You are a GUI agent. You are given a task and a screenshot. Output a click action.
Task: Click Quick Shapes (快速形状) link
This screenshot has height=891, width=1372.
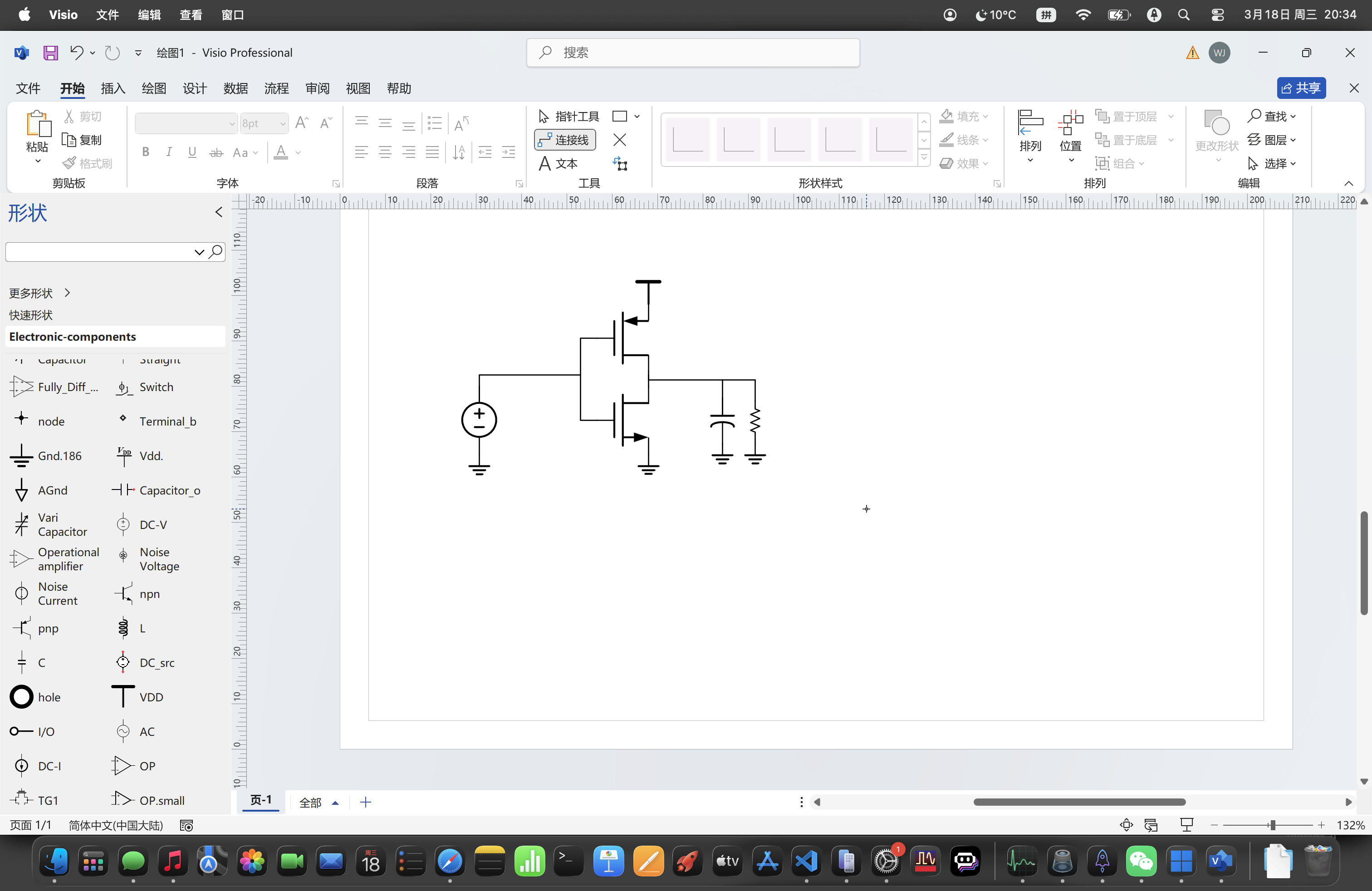tap(30, 315)
